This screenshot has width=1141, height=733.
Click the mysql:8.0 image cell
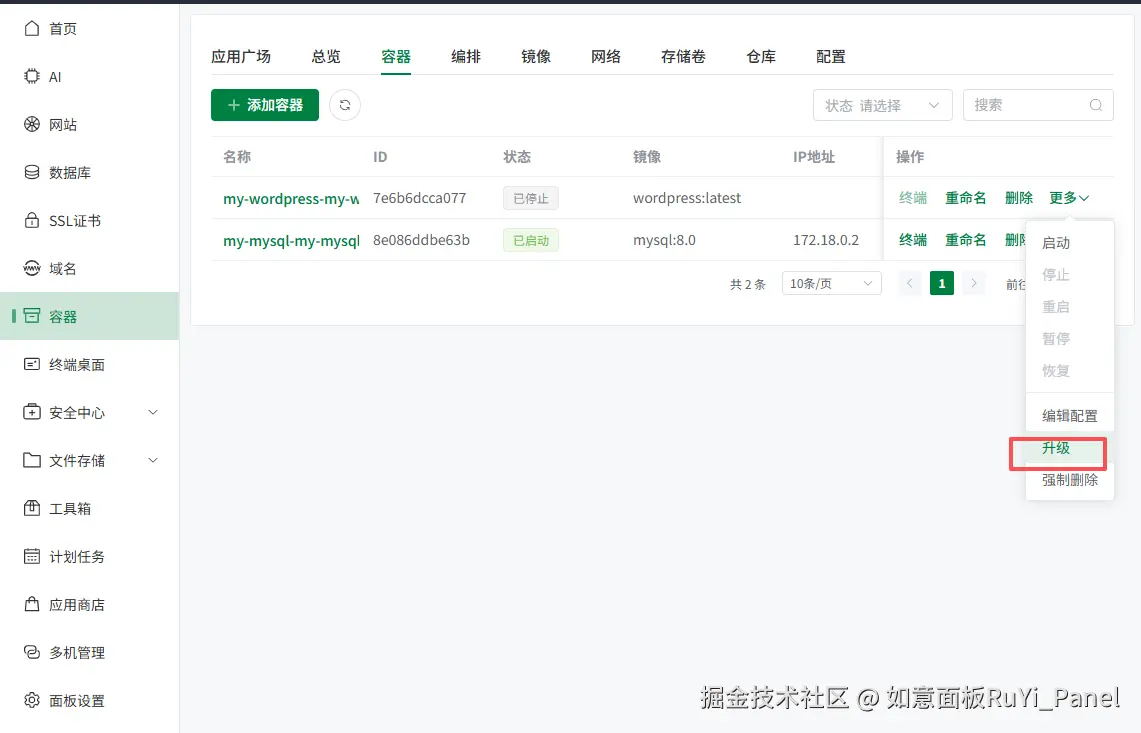[x=664, y=239]
